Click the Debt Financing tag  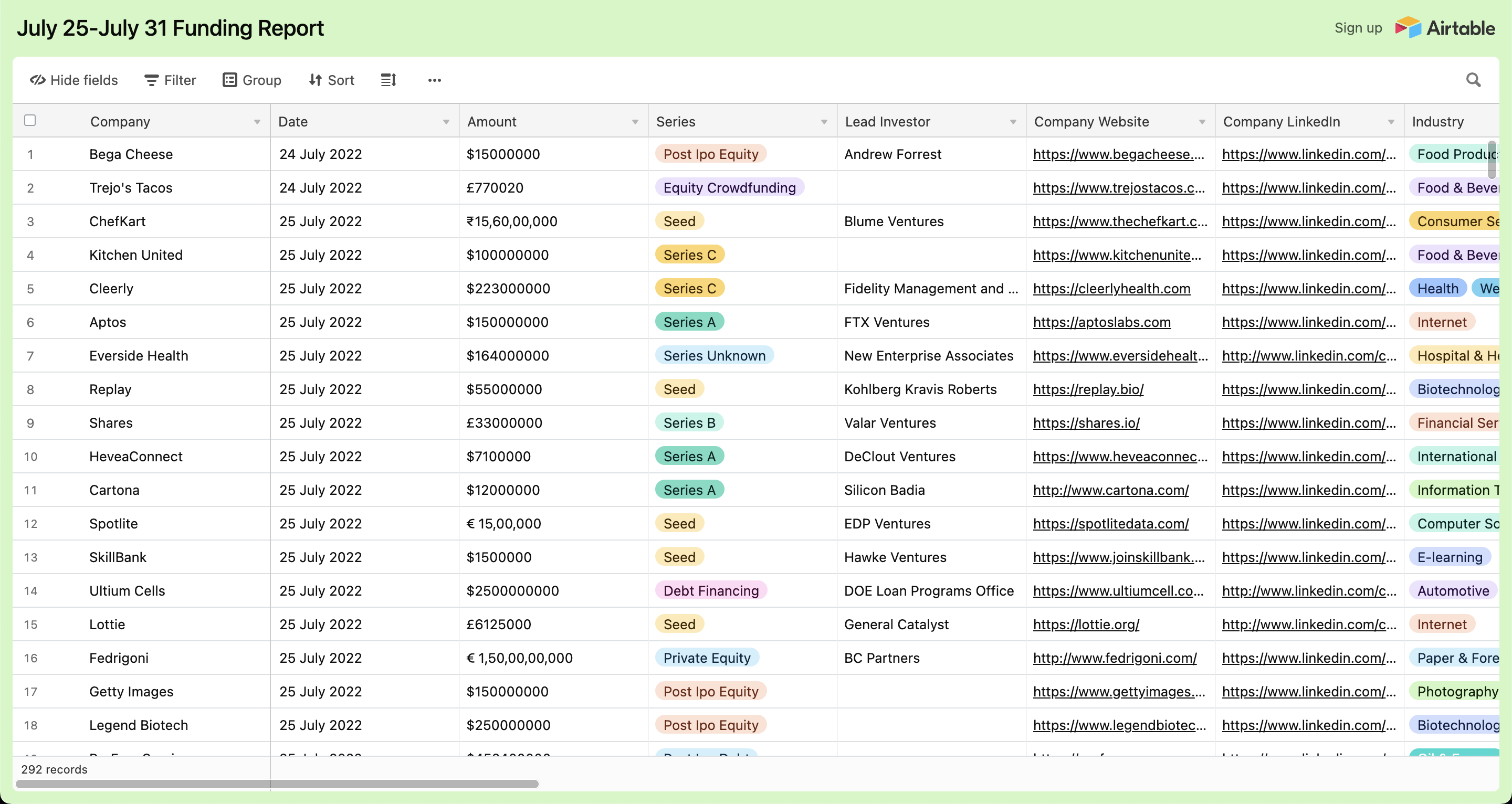(x=711, y=591)
